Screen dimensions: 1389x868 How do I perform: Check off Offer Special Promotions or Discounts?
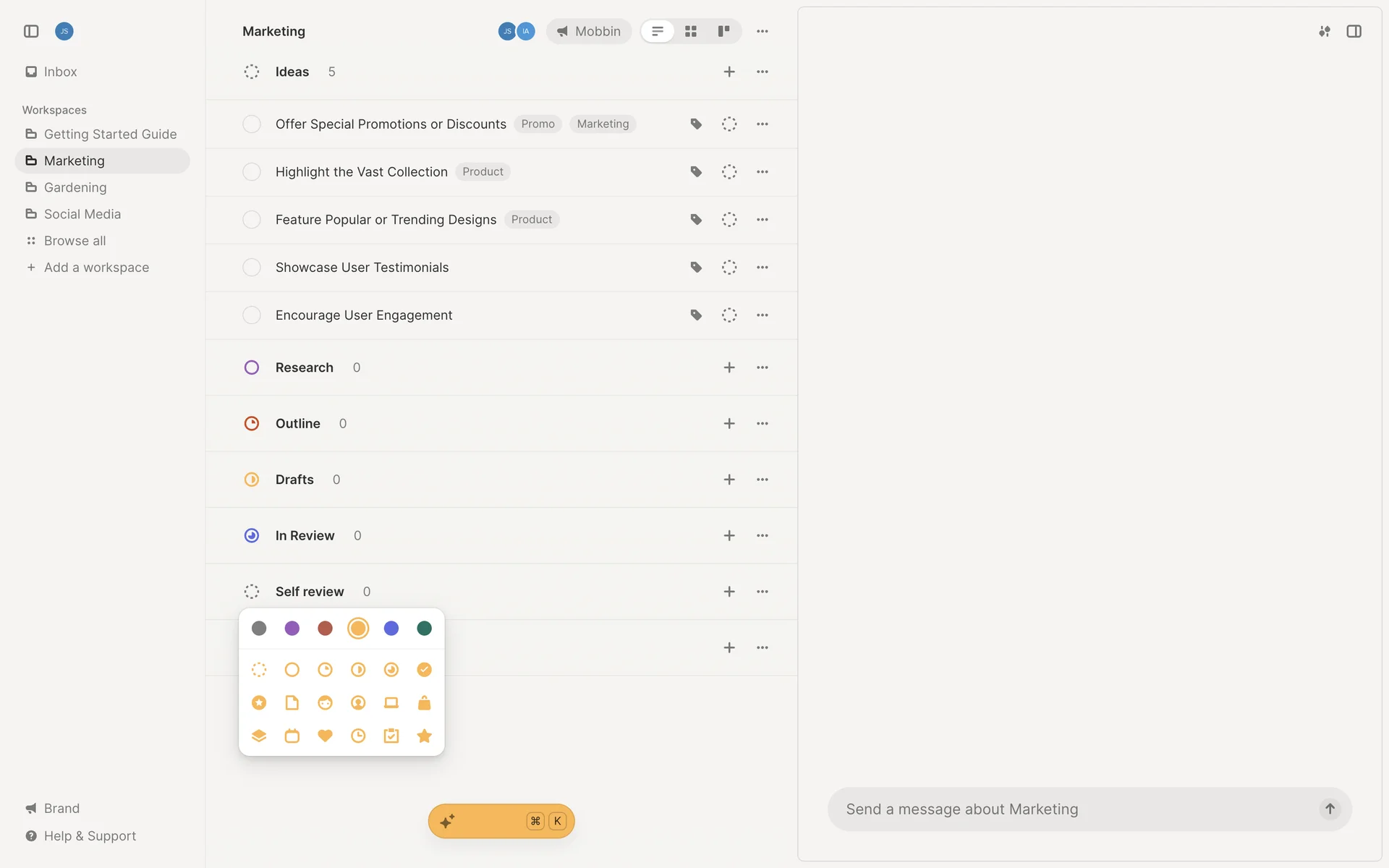tap(252, 124)
